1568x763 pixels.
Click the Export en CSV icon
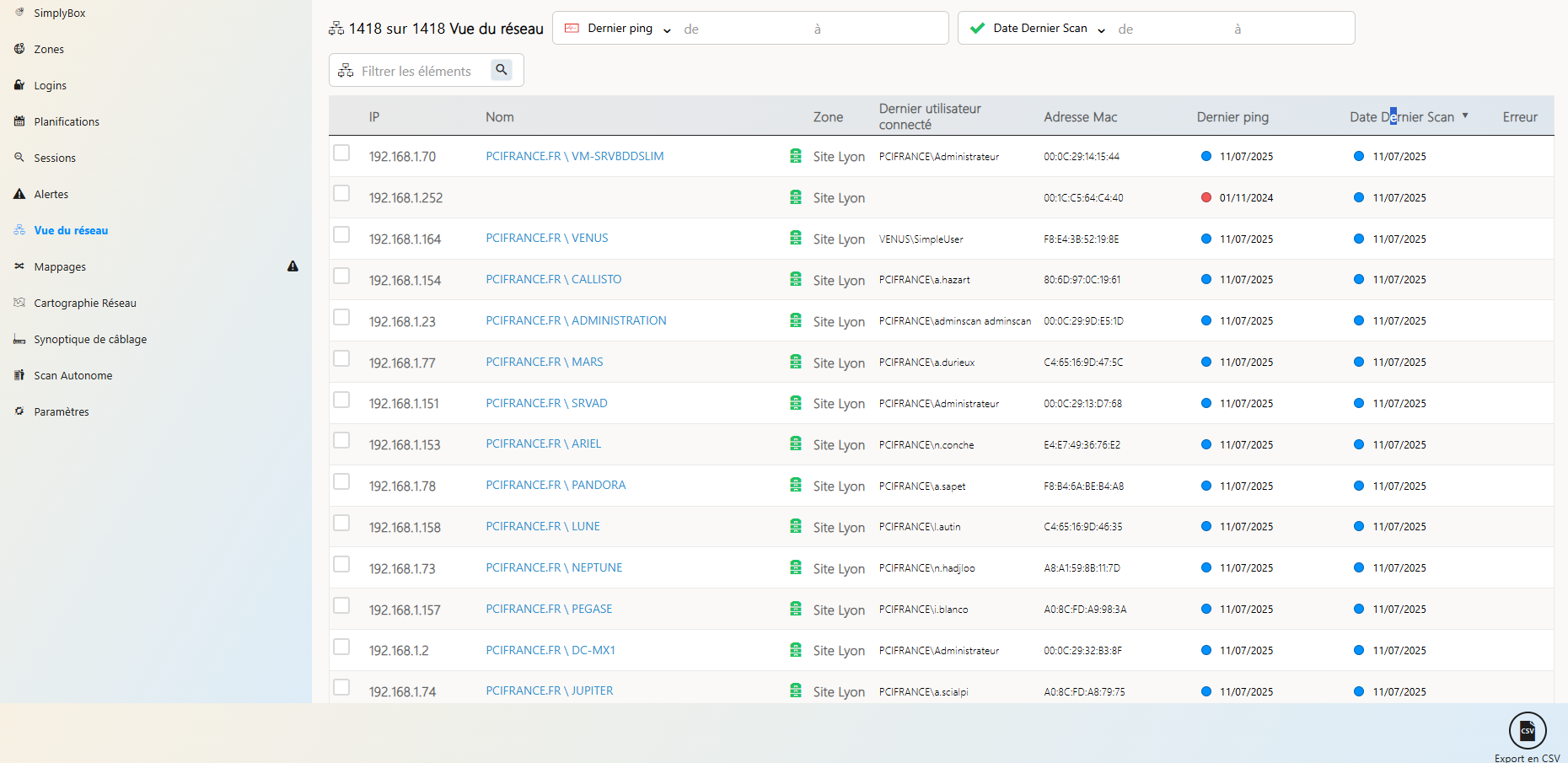point(1528,730)
